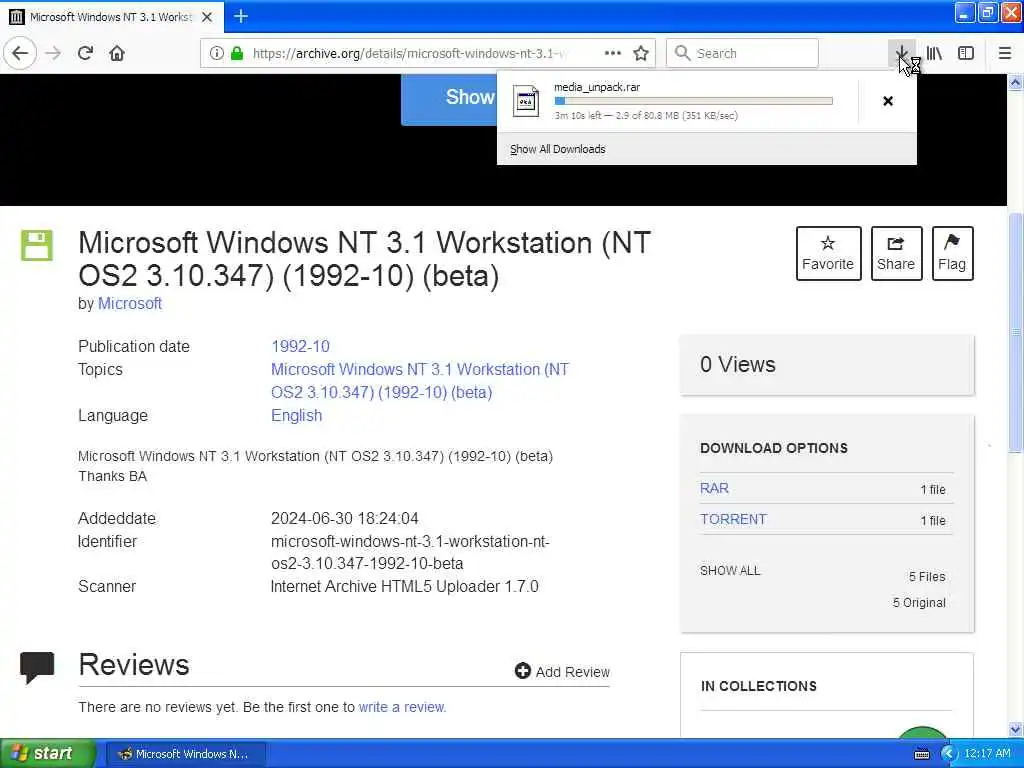Share this archive item
The image size is (1024, 768).
(896, 253)
